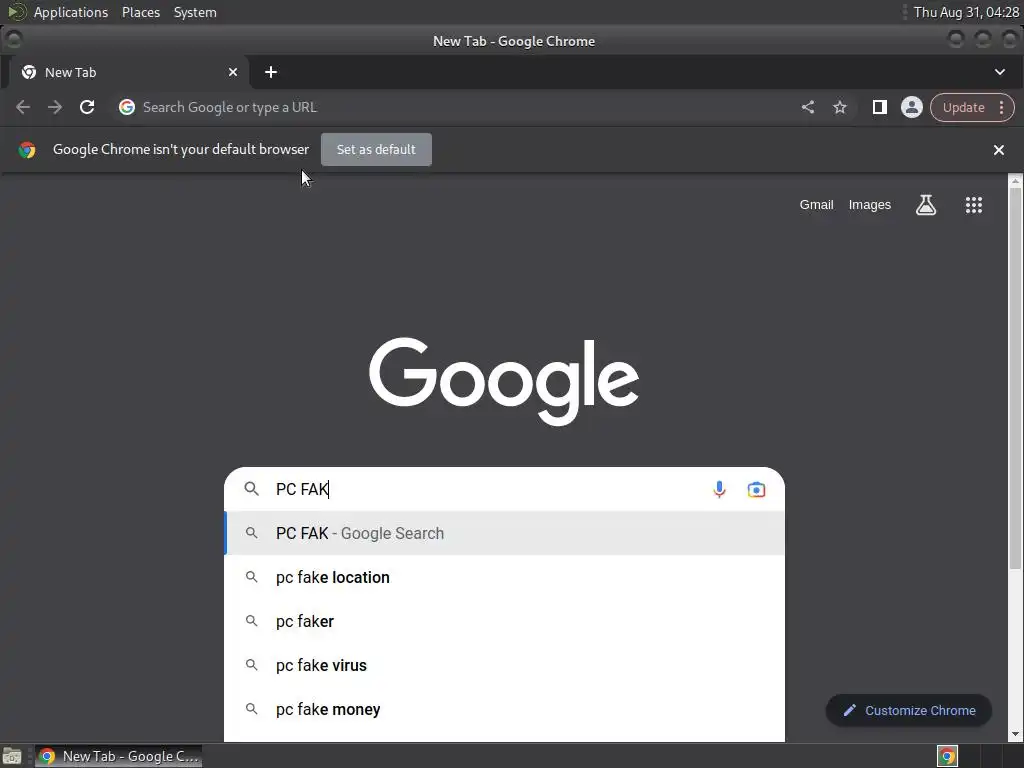Choose the 'pc fake money' suggestion
Screen dimensions: 1024x768
(x=504, y=709)
